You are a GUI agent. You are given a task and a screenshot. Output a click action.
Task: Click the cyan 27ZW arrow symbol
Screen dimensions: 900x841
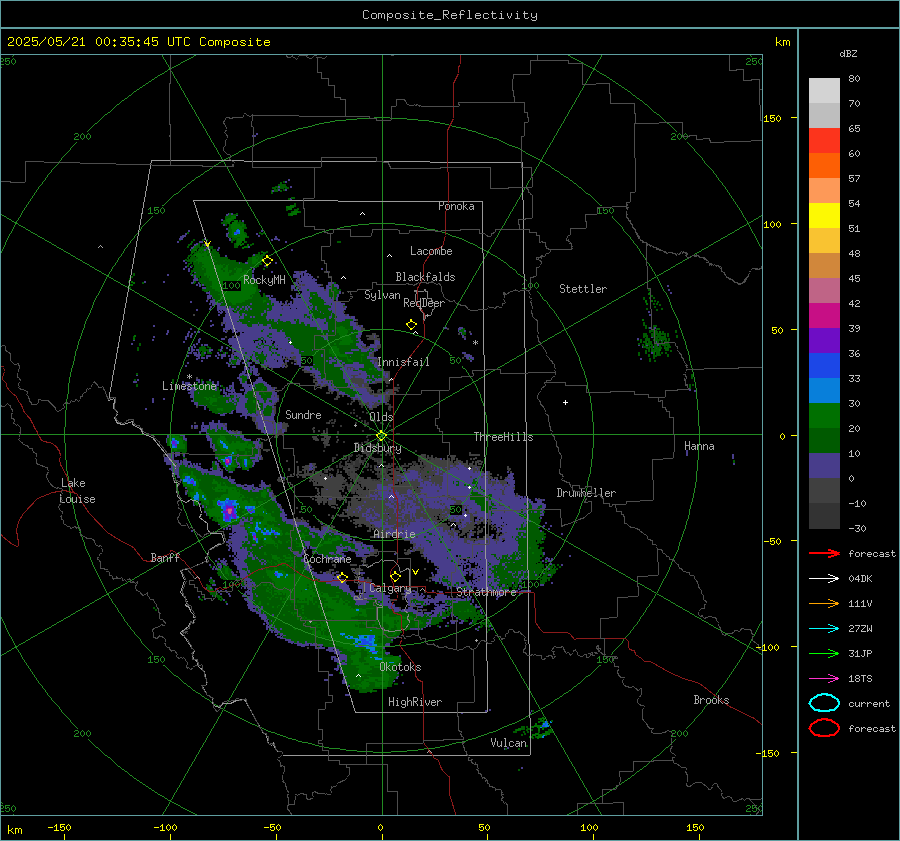(x=824, y=629)
